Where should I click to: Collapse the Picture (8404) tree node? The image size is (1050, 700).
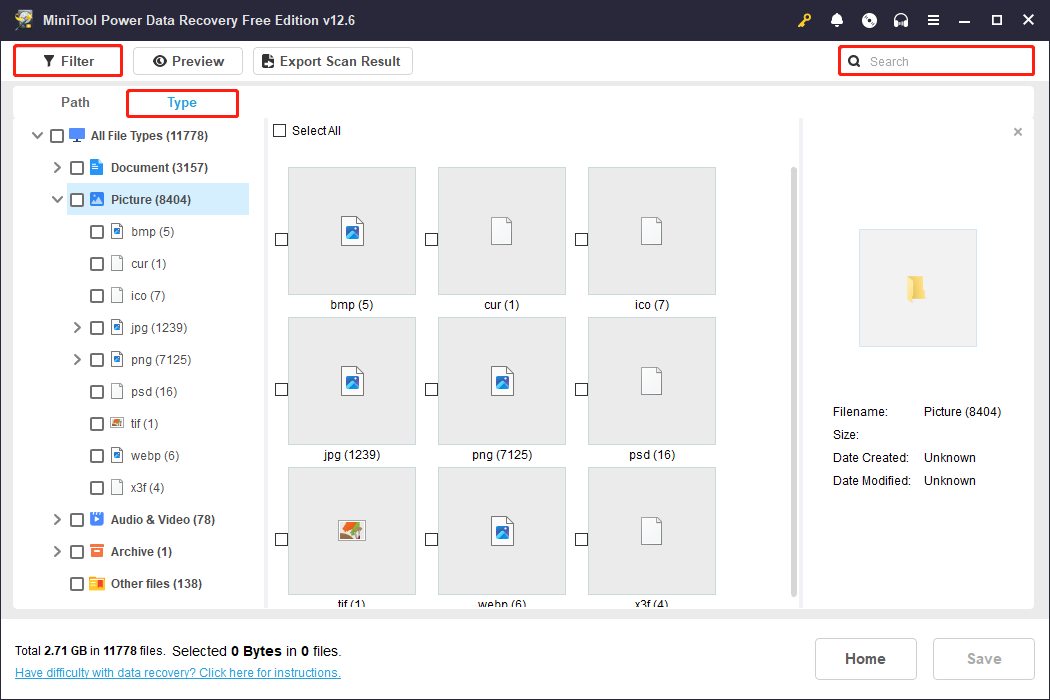[x=57, y=200]
